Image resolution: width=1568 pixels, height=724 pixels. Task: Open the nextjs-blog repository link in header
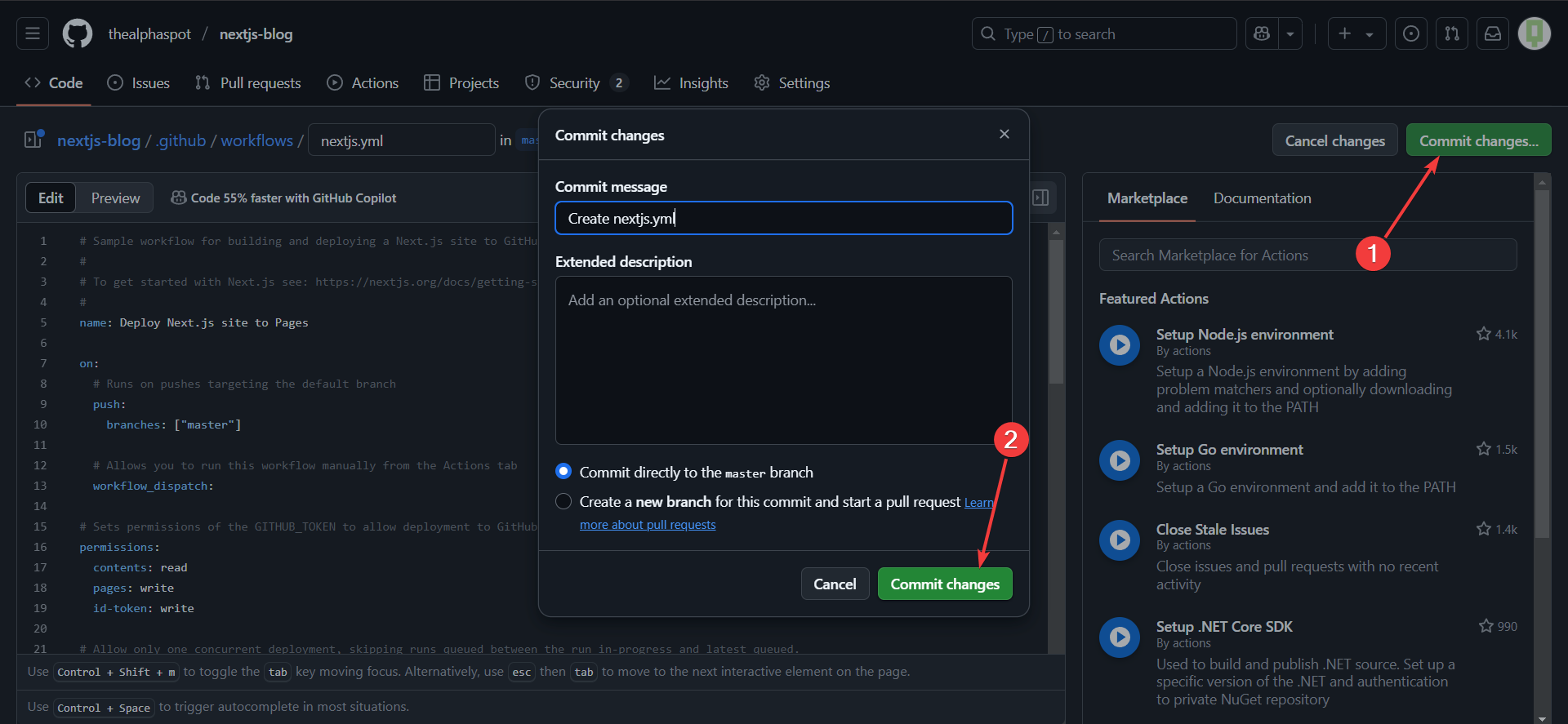tap(256, 33)
